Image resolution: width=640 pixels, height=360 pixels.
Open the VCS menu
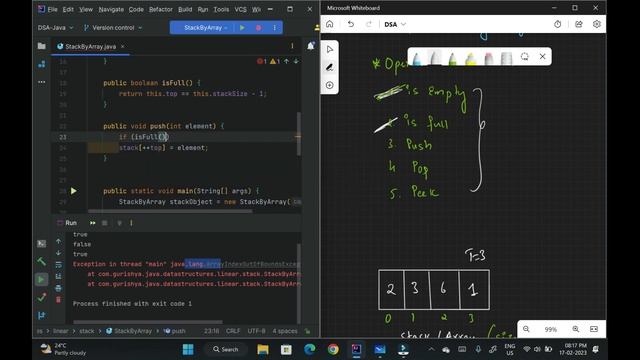240,9
